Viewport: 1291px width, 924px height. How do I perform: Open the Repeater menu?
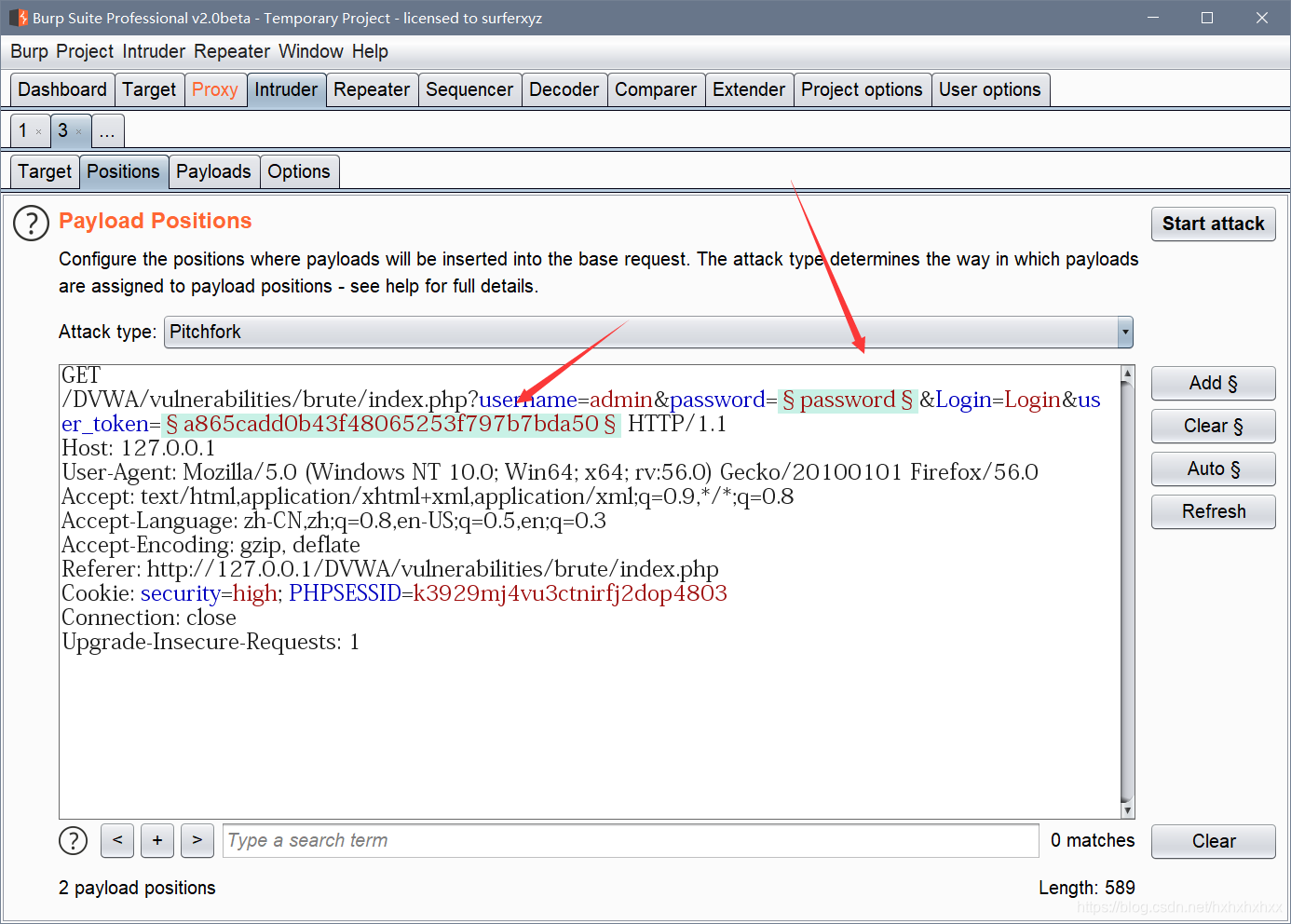232,51
